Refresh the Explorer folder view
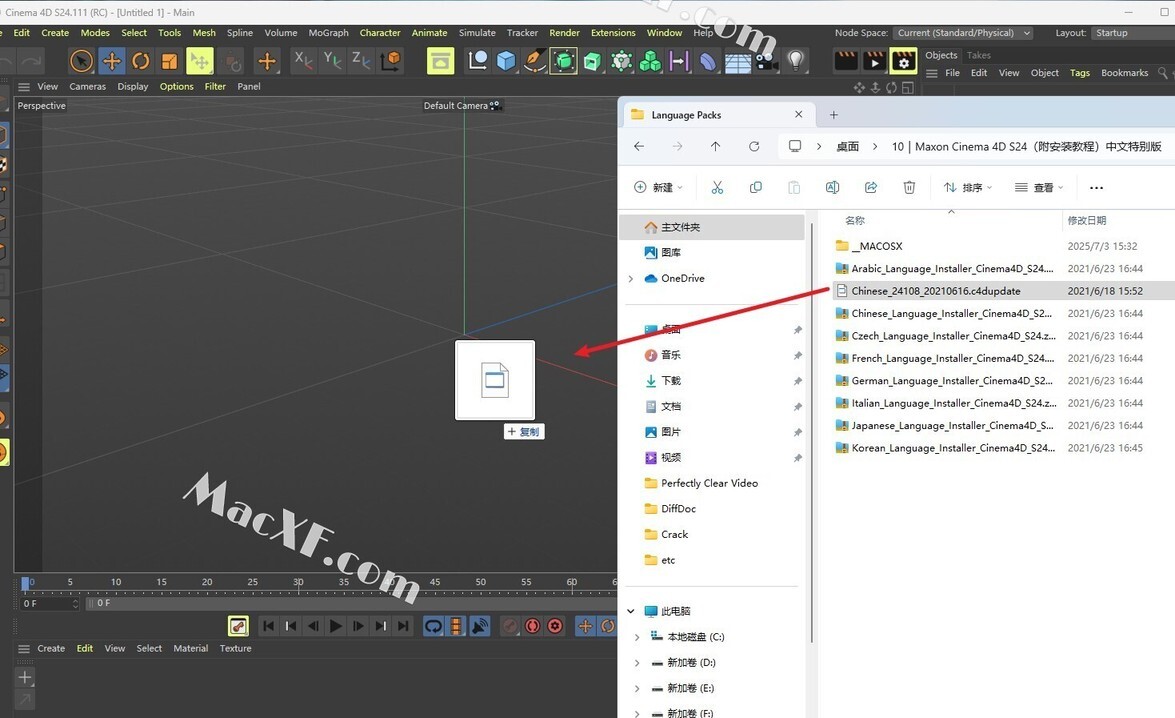 (x=754, y=147)
